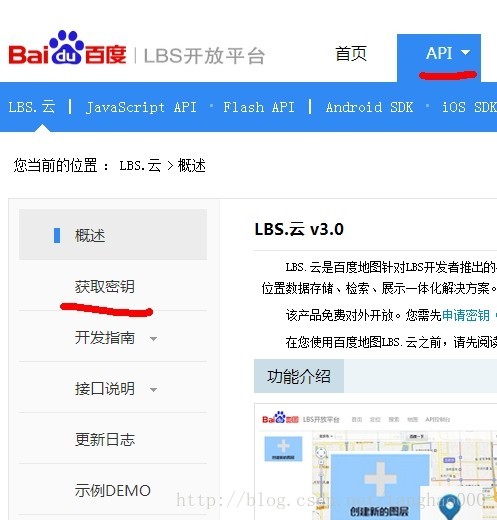
Task: Click the LBS.云 v3.0 heading
Action: [x=299, y=229]
